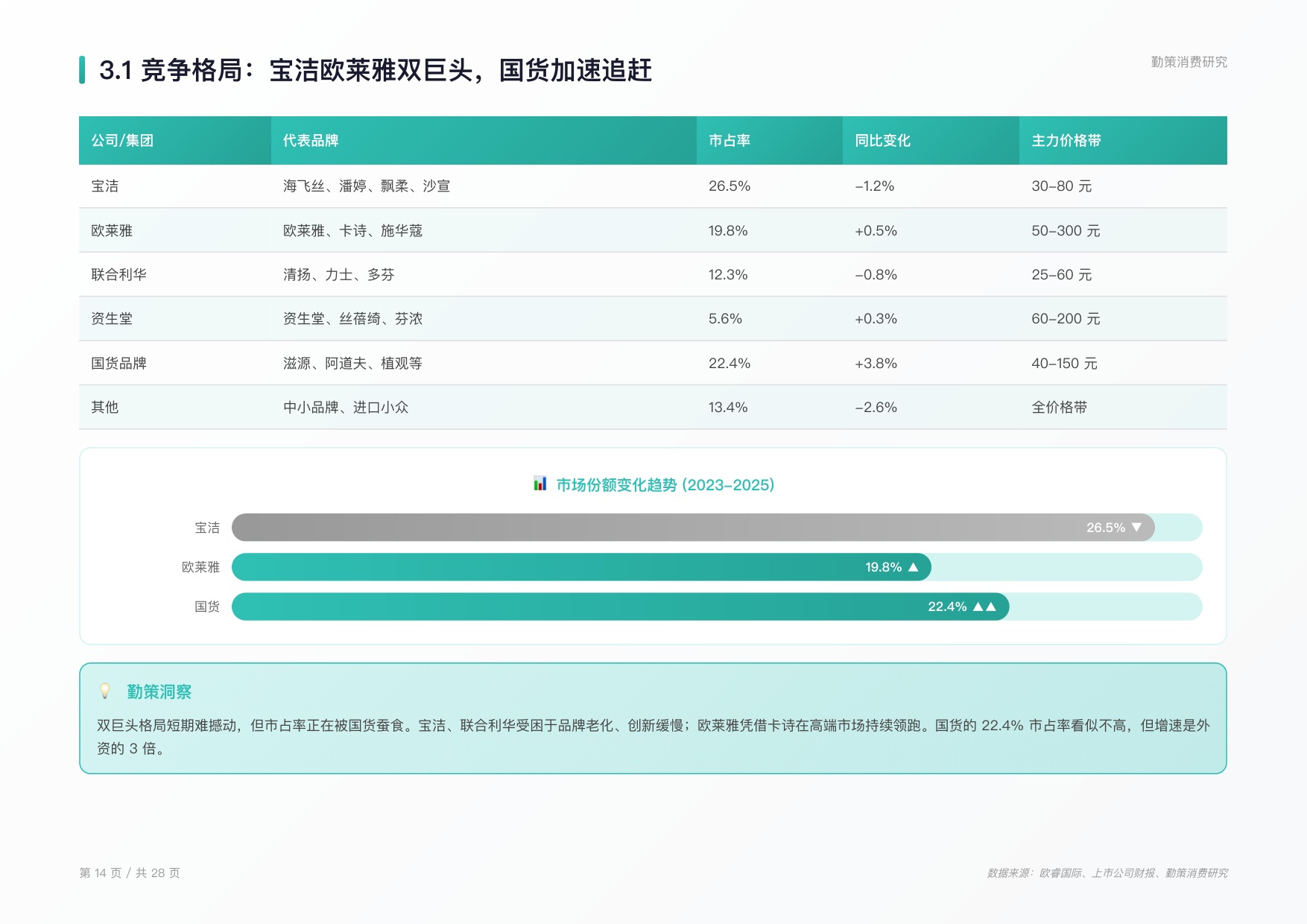Click the bar chart icon beside 市场份额变化趋势
Image resolution: width=1307 pixels, height=924 pixels.
(540, 484)
